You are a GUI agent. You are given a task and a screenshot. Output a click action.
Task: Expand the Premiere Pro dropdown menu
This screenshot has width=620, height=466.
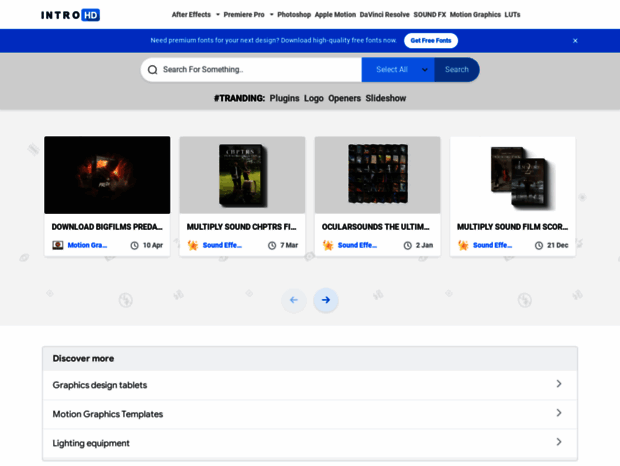point(271,15)
